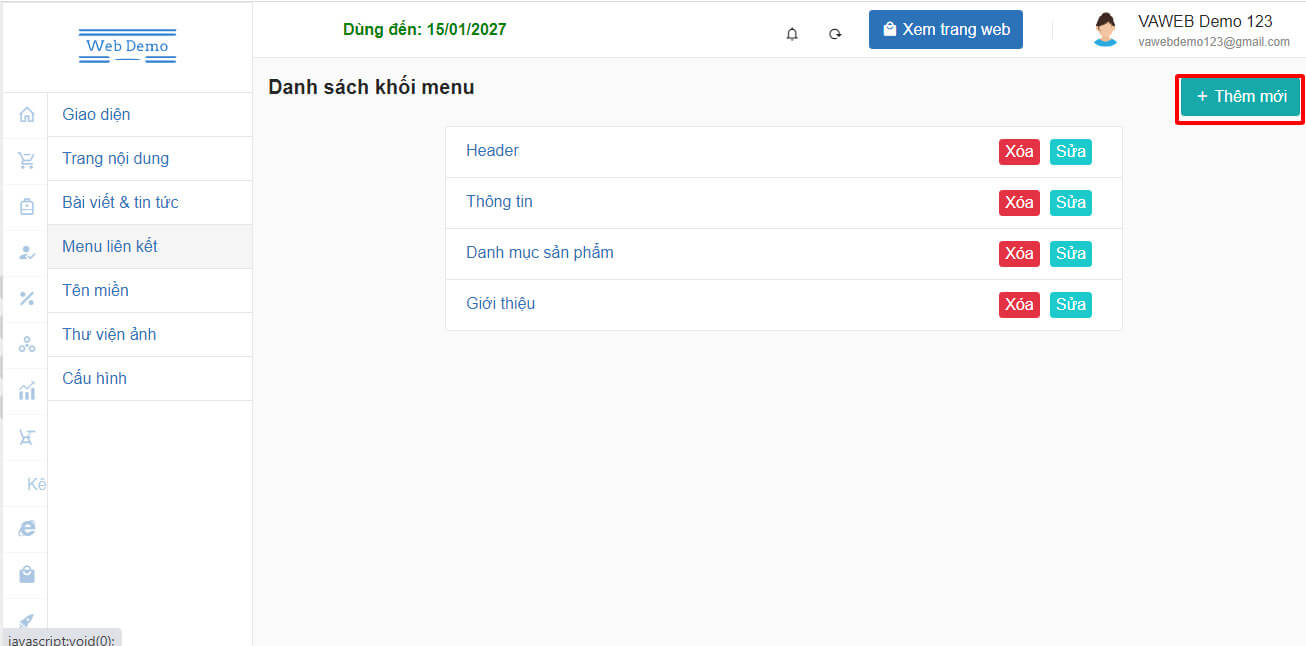Click the refresh icon in the header

click(x=835, y=34)
